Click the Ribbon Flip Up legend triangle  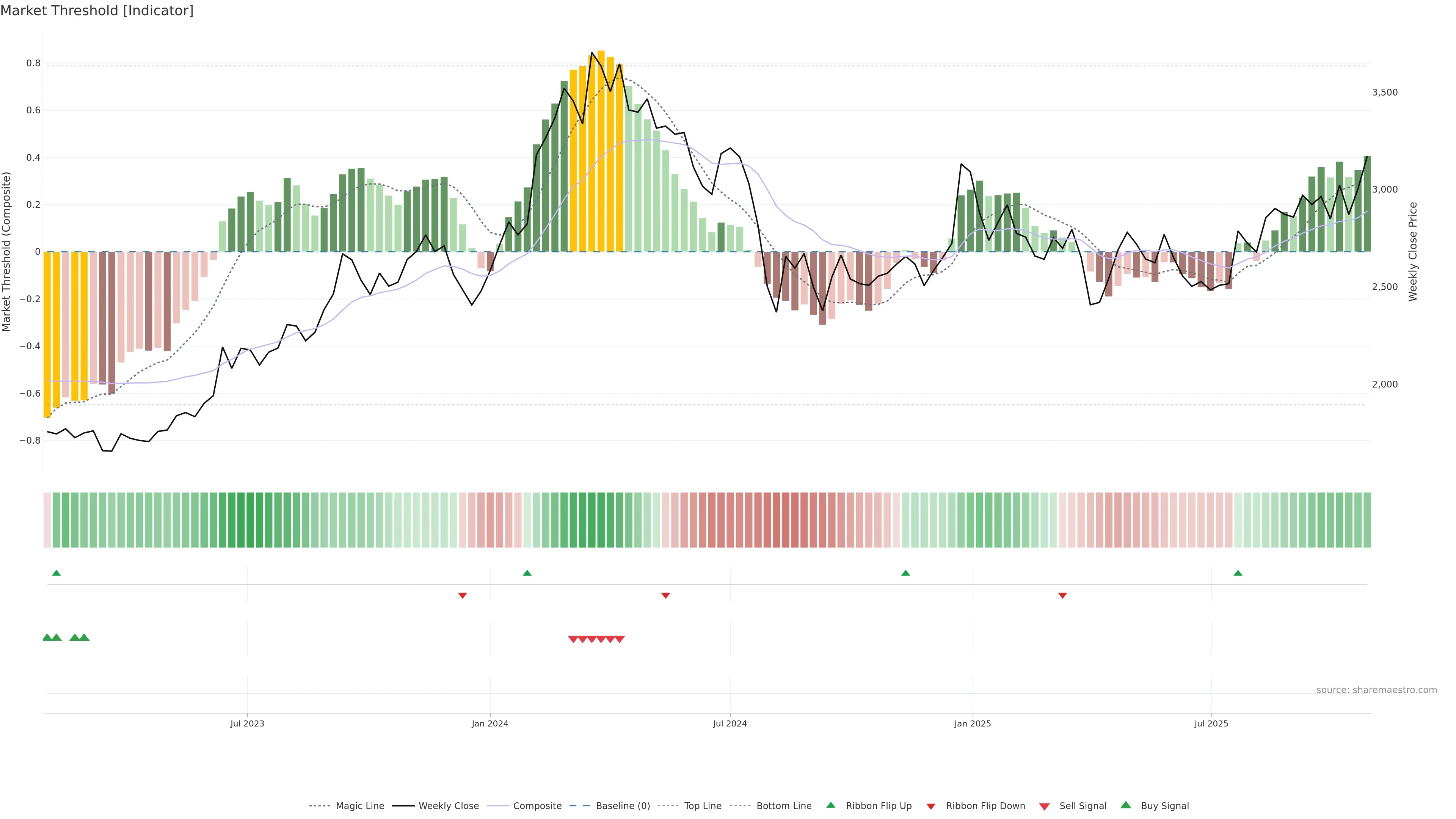830,805
